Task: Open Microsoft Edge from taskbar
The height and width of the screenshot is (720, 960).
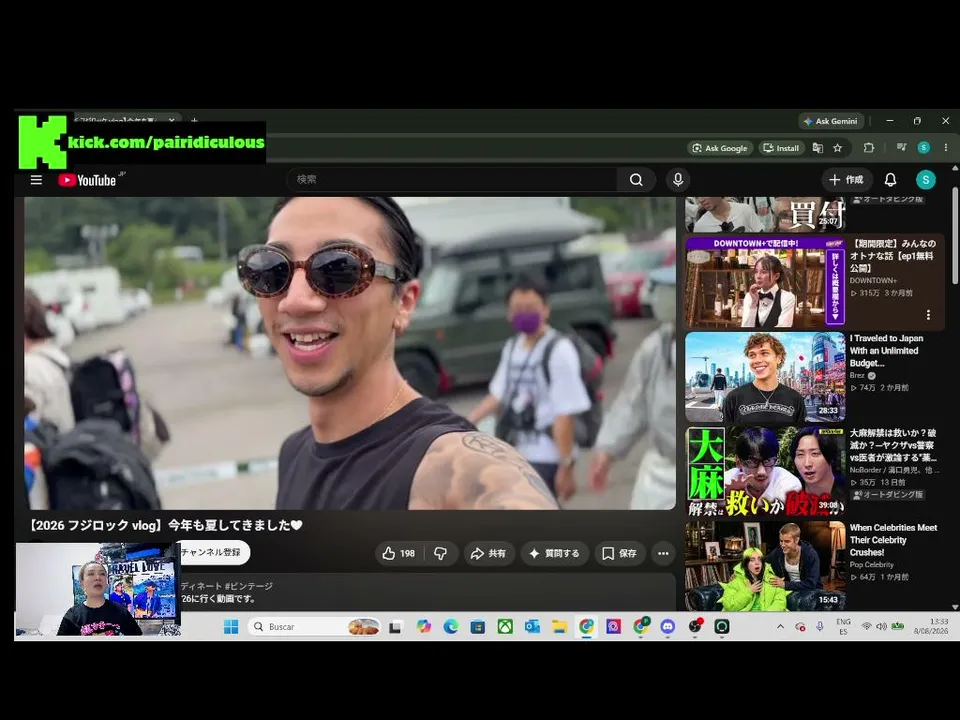Action: (x=451, y=626)
